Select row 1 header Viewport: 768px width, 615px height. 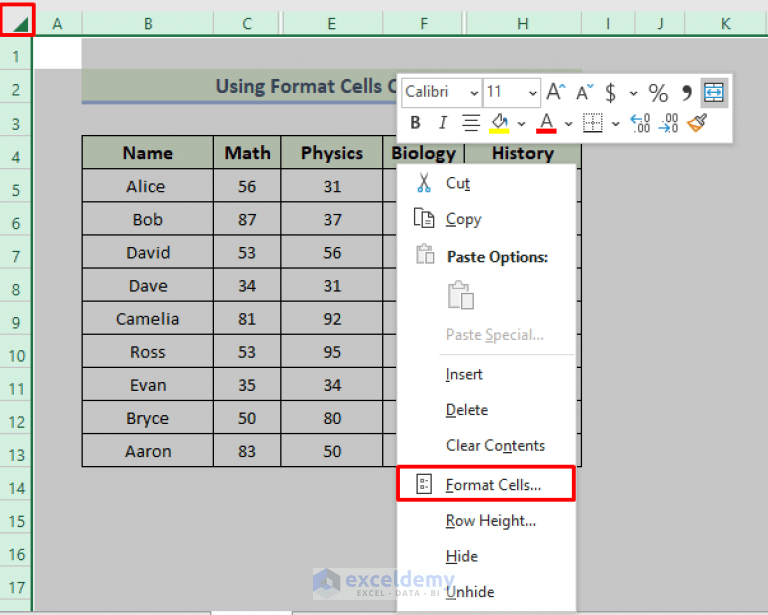pyautogui.click(x=16, y=56)
